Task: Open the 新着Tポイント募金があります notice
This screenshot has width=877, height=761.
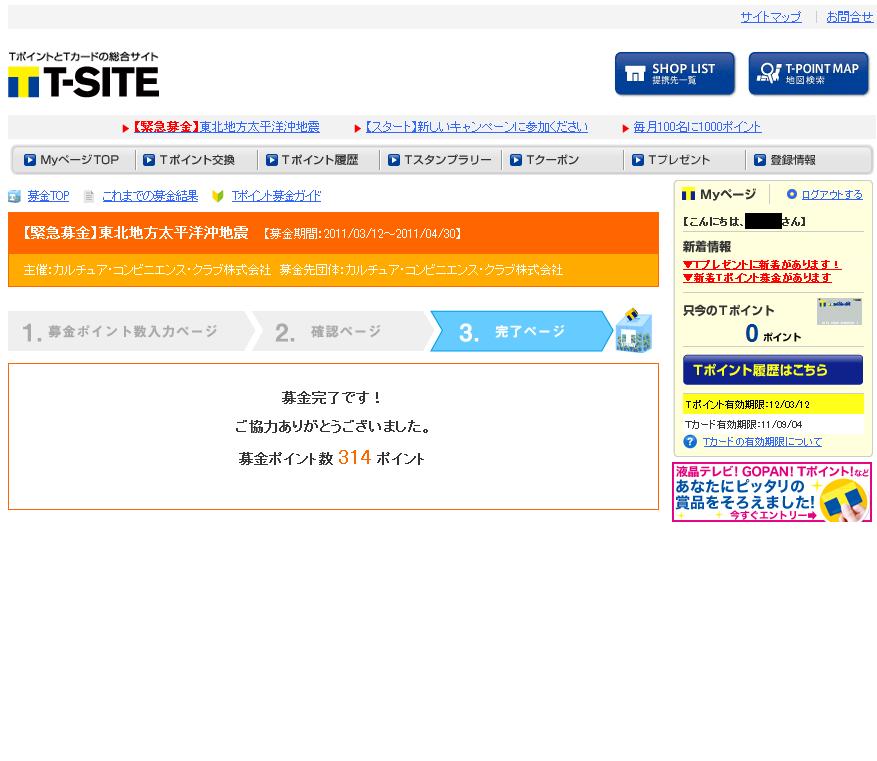Action: (757, 277)
